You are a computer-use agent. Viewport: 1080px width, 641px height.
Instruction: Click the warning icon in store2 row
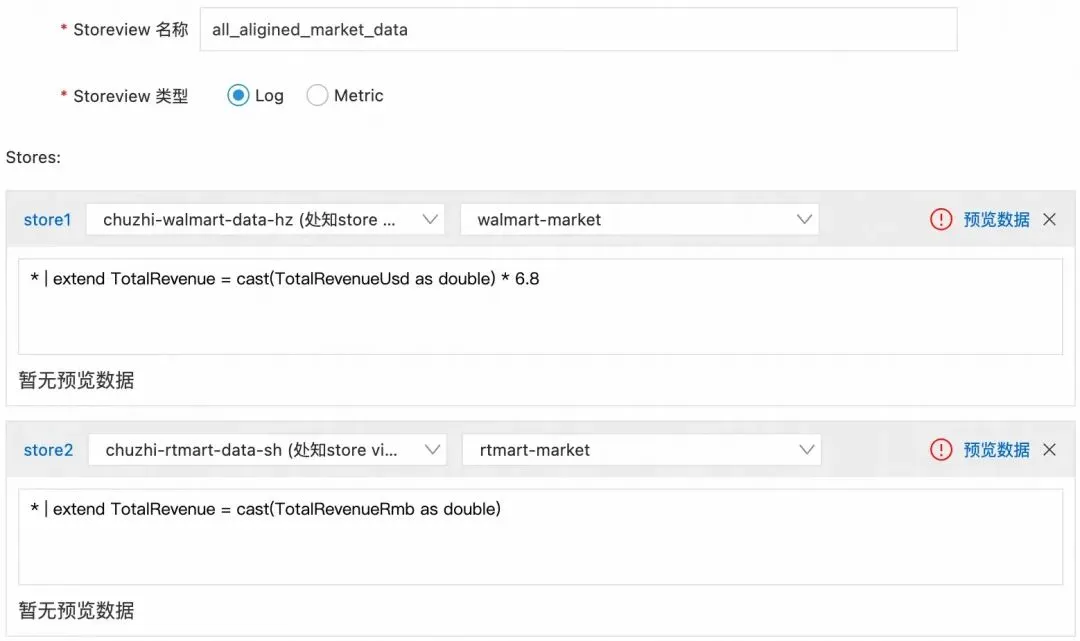coord(941,450)
